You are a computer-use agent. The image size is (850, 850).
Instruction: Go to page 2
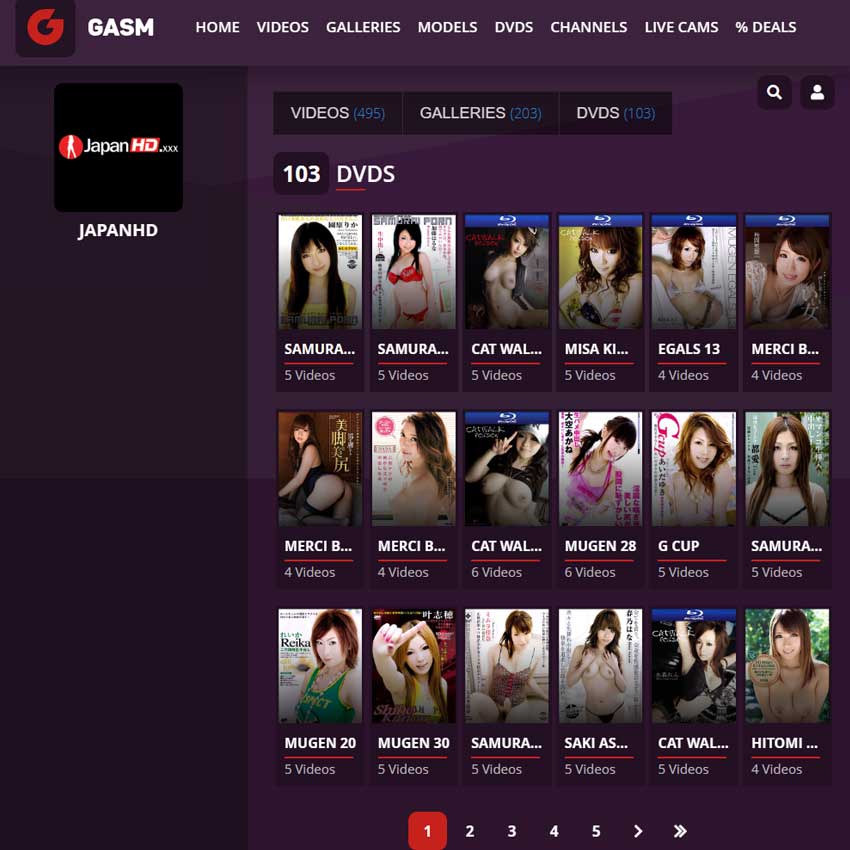(x=469, y=830)
